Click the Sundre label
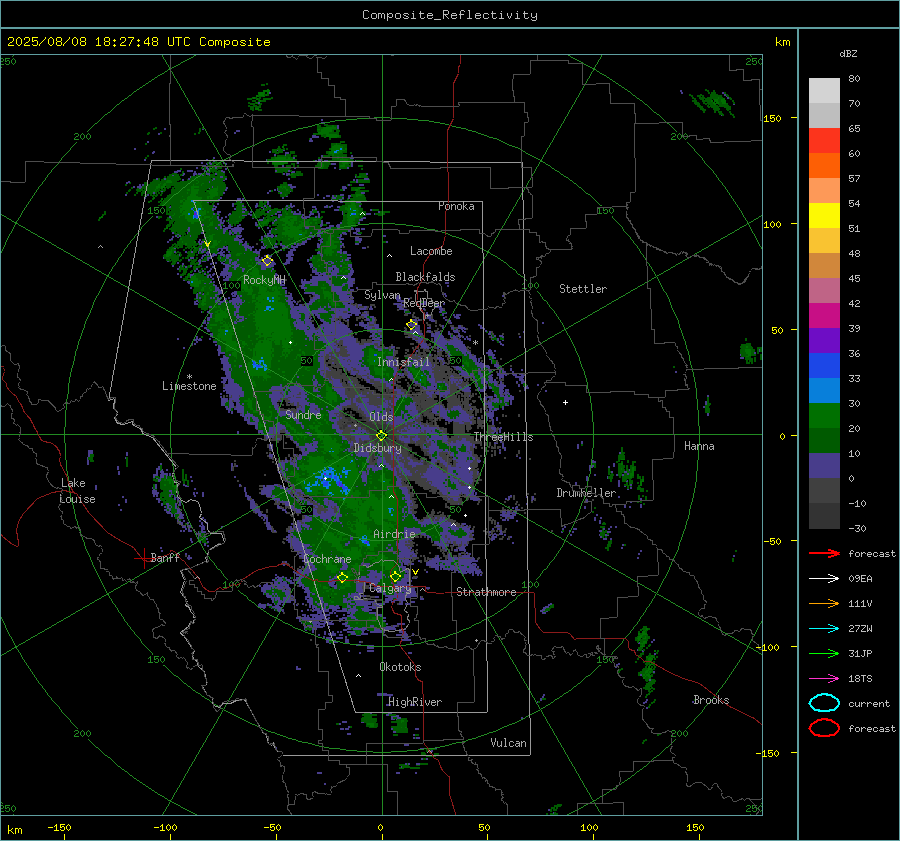This screenshot has width=900, height=841. (303, 414)
